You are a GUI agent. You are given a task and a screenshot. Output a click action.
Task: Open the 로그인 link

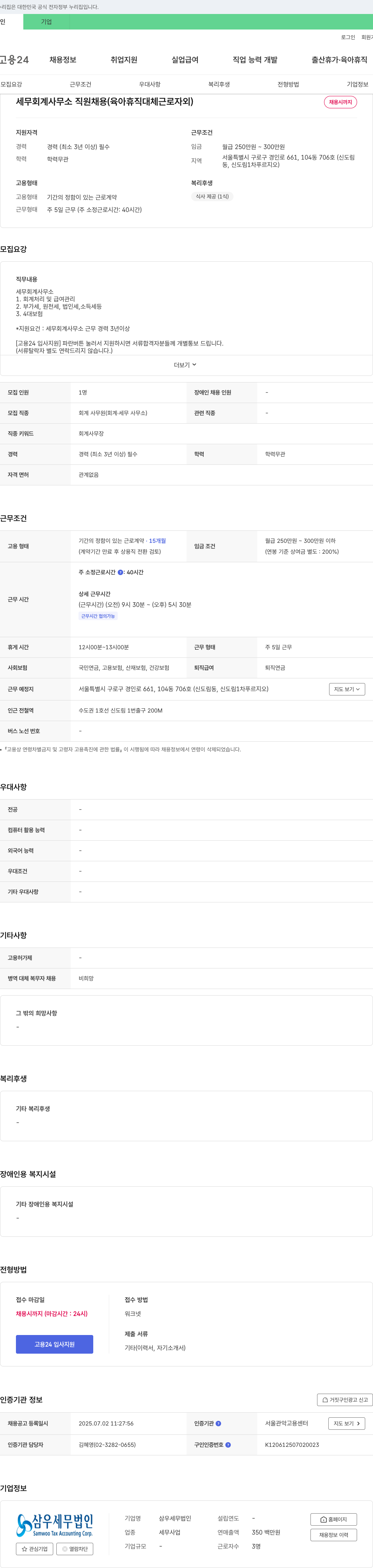click(348, 38)
